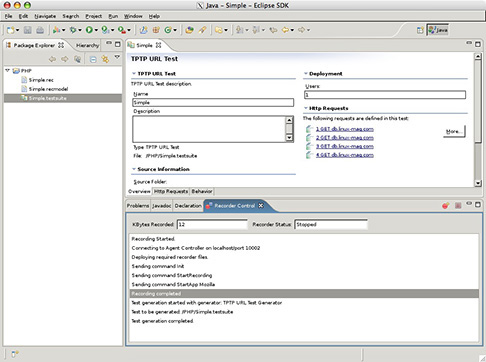The width and height of the screenshot is (486, 362).
Task: Click the Last Edit Location icon
Action: tap(273, 30)
